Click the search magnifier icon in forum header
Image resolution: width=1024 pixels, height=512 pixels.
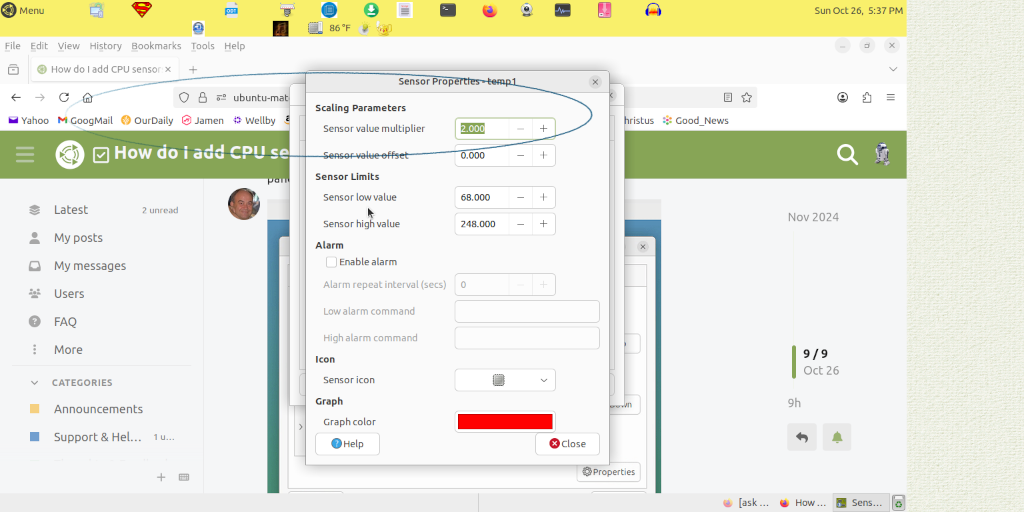click(x=847, y=154)
